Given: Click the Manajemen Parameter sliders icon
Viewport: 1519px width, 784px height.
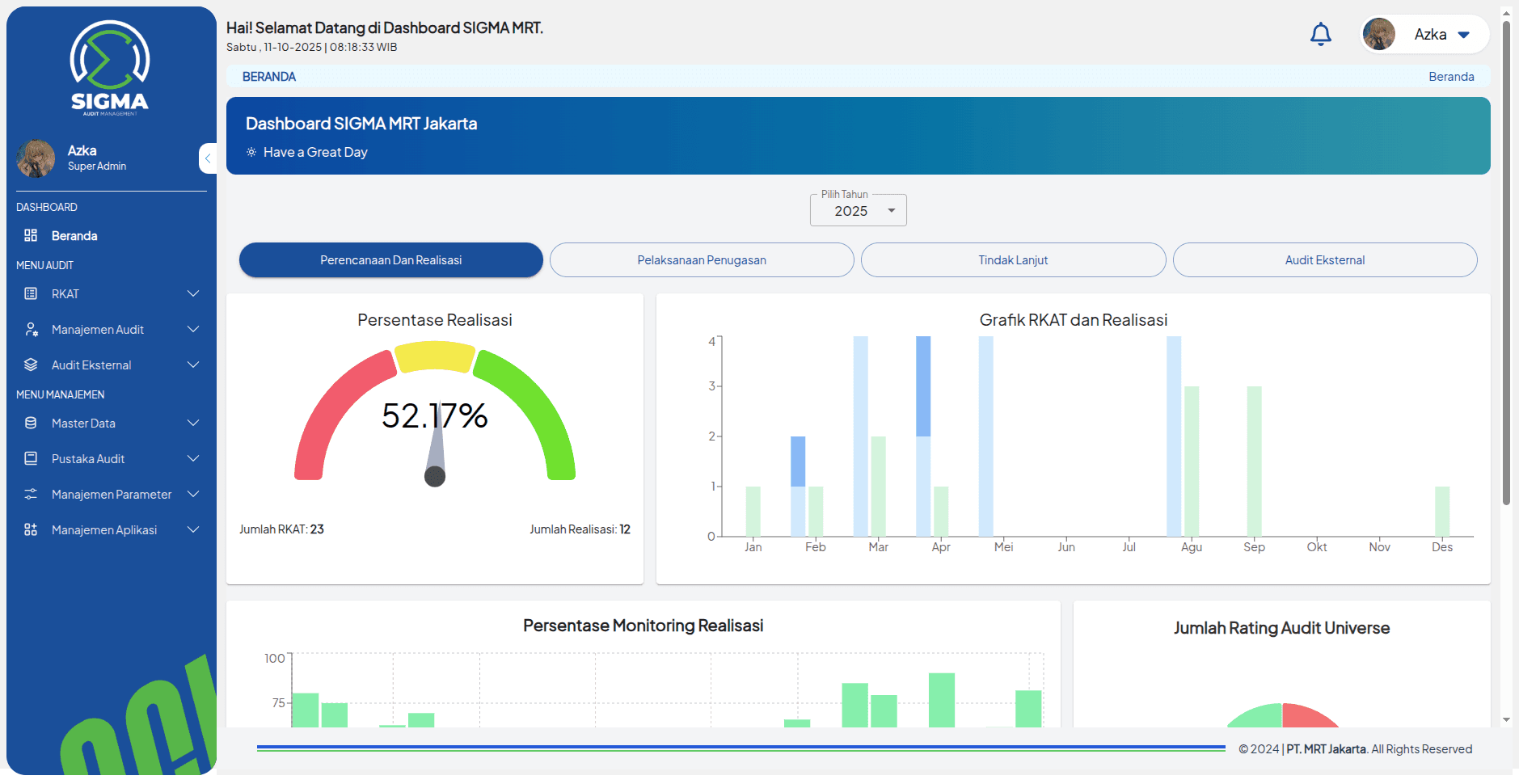Looking at the screenshot, I should pos(31,494).
